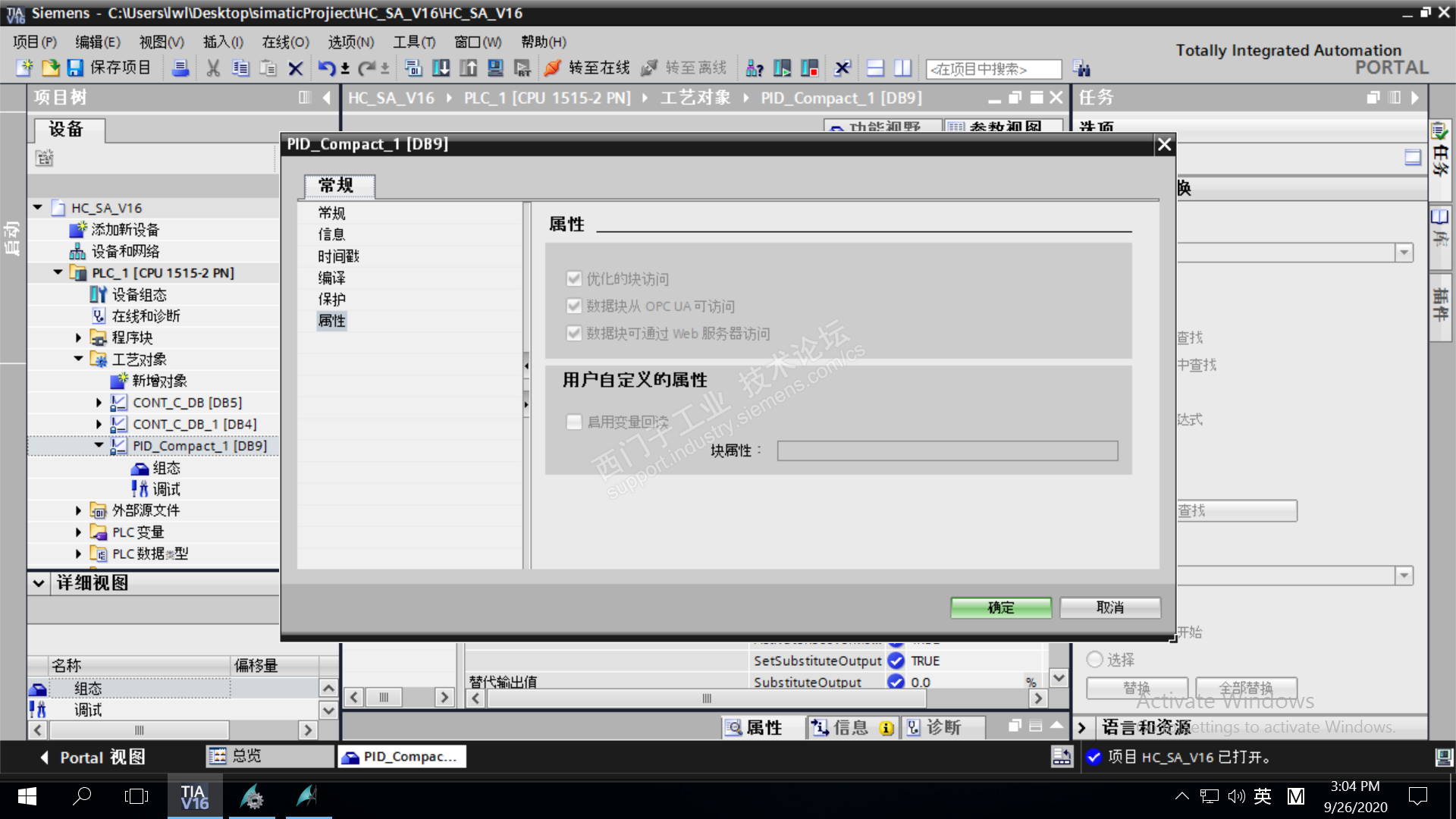1456x819 pixels.
Task: Click the search icon beside the project search box
Action: click(x=1081, y=69)
